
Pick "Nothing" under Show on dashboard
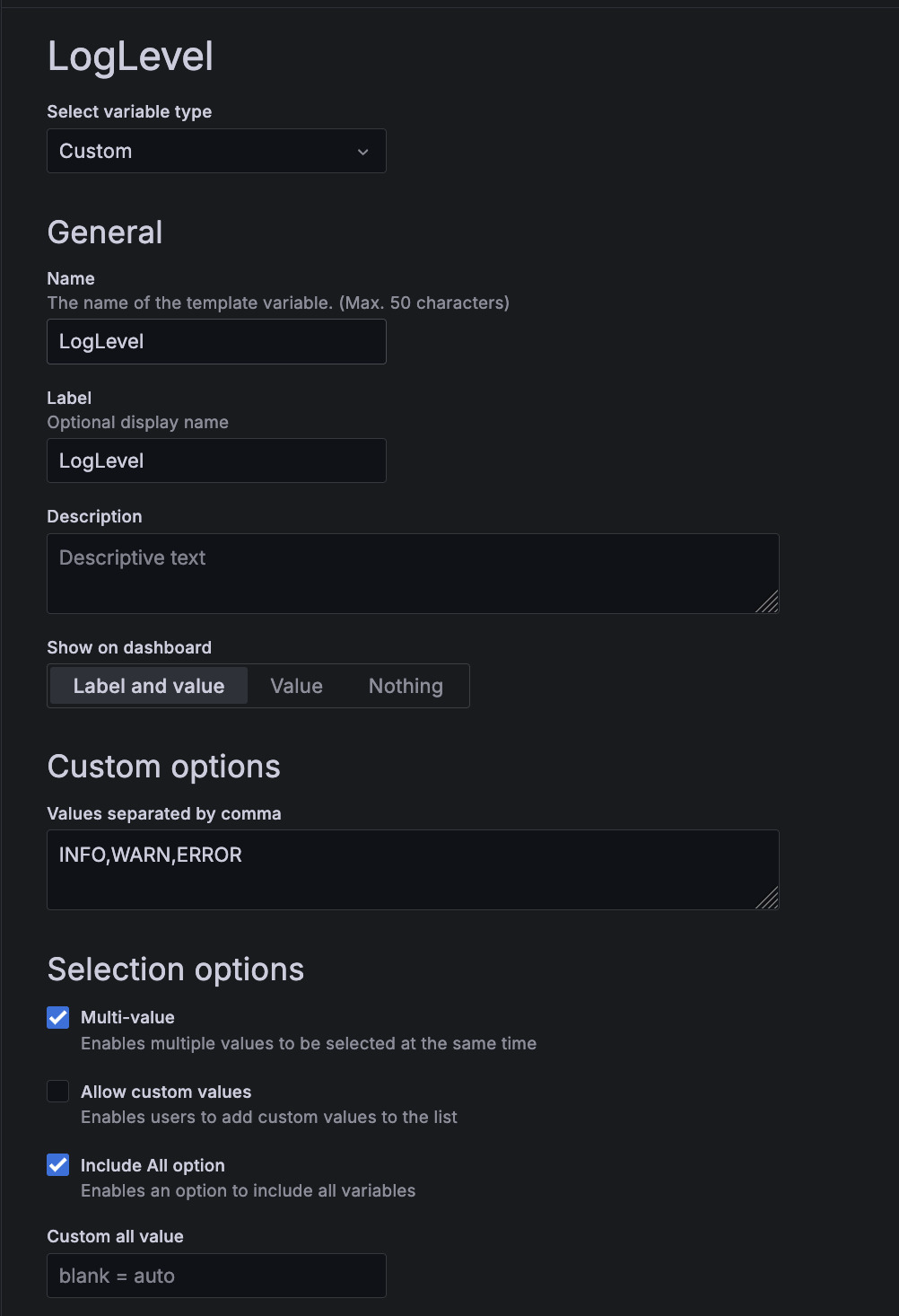(406, 686)
